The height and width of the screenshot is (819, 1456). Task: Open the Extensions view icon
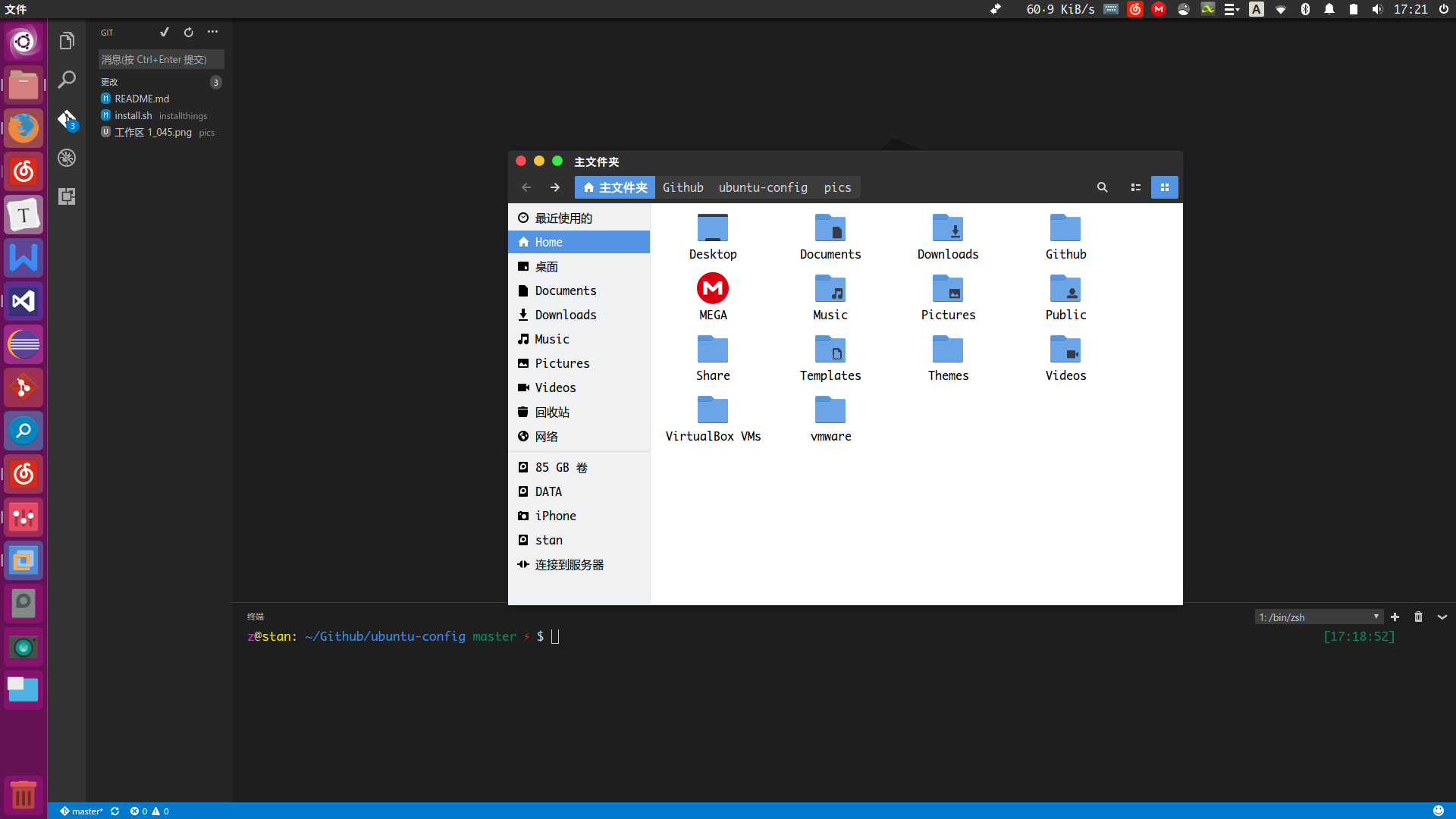pyautogui.click(x=67, y=196)
